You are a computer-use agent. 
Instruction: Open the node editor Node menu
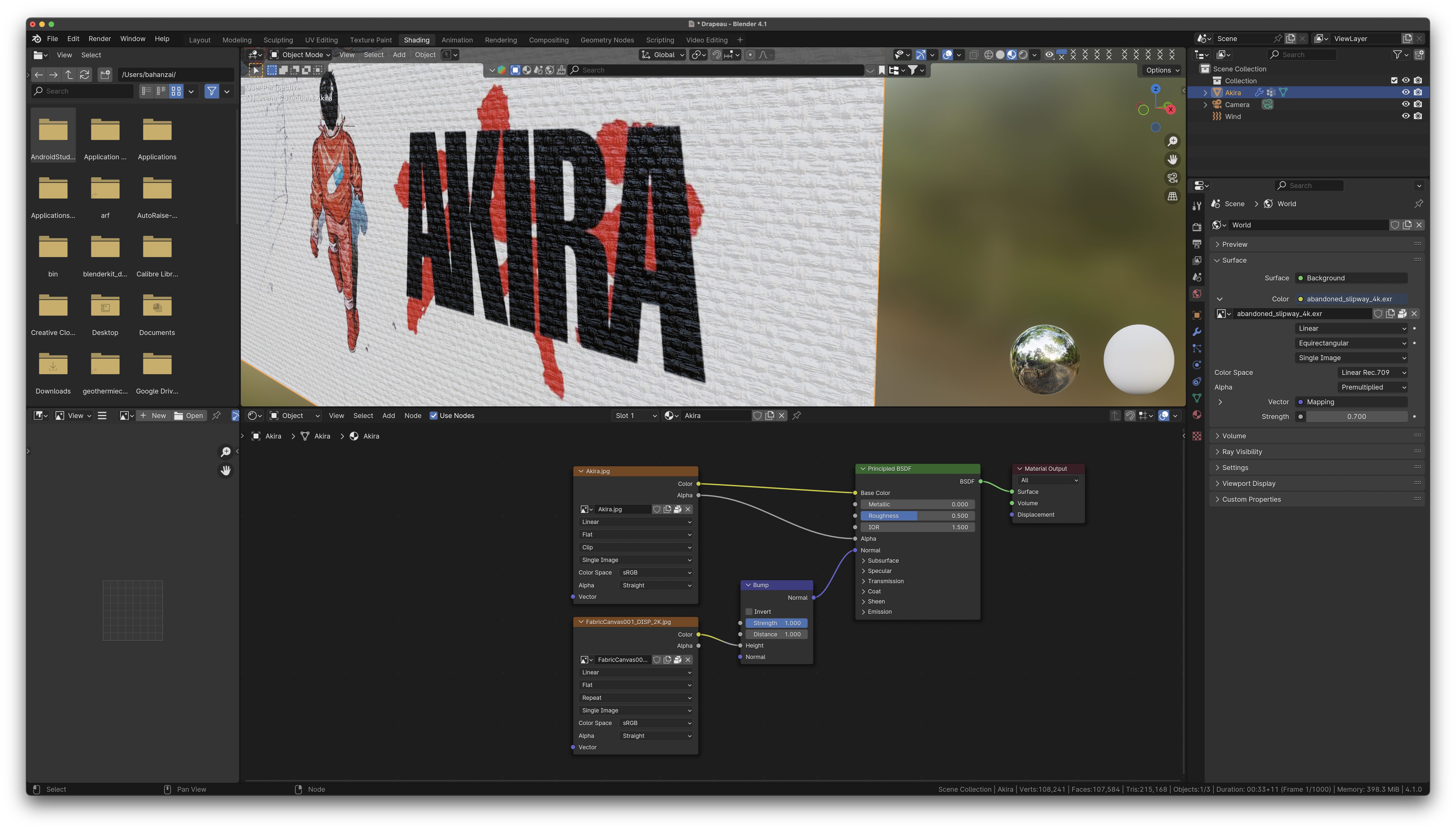413,415
